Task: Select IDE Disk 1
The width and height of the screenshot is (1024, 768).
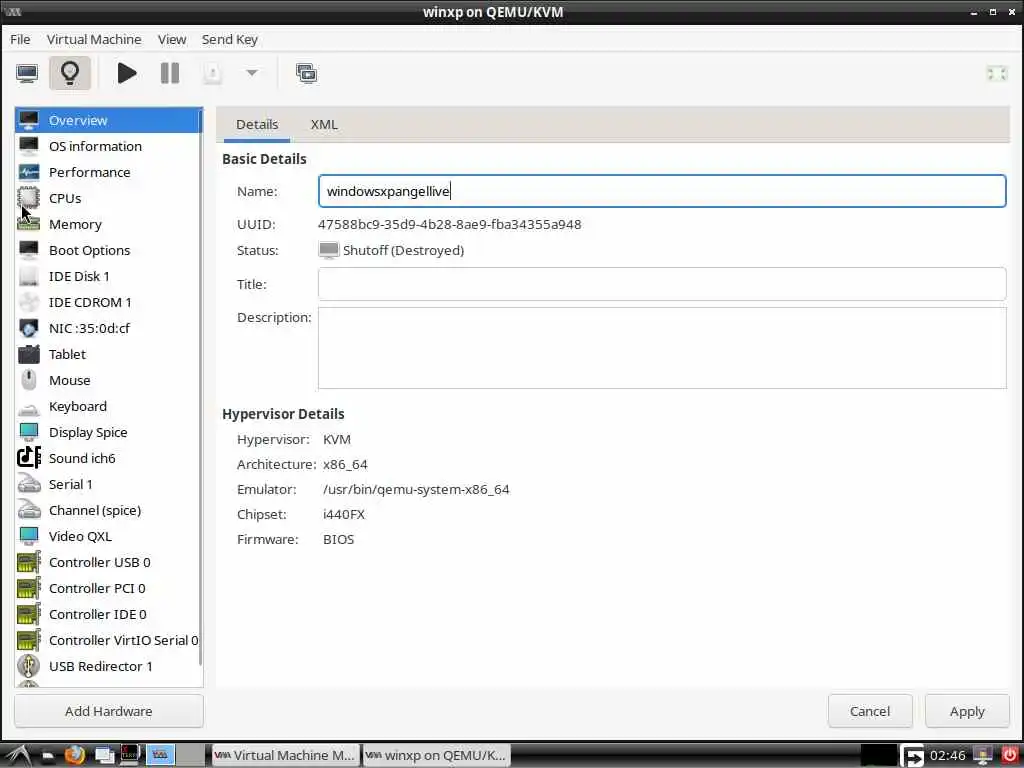Action: point(108,276)
